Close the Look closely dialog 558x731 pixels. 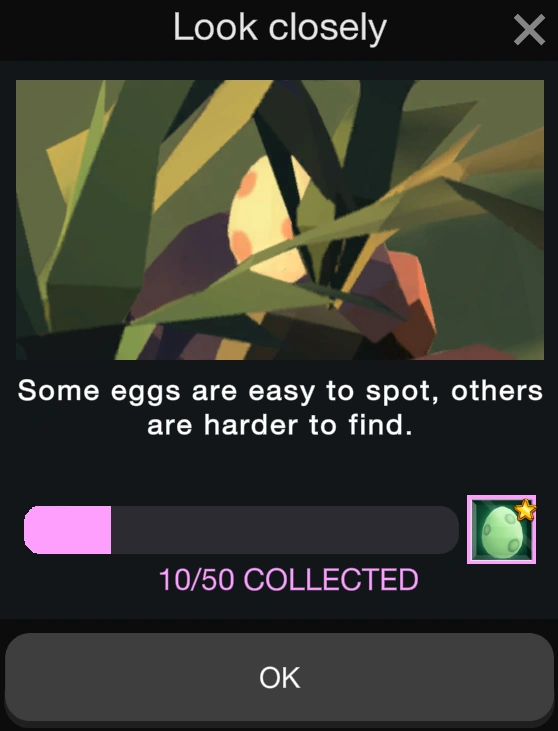click(529, 29)
